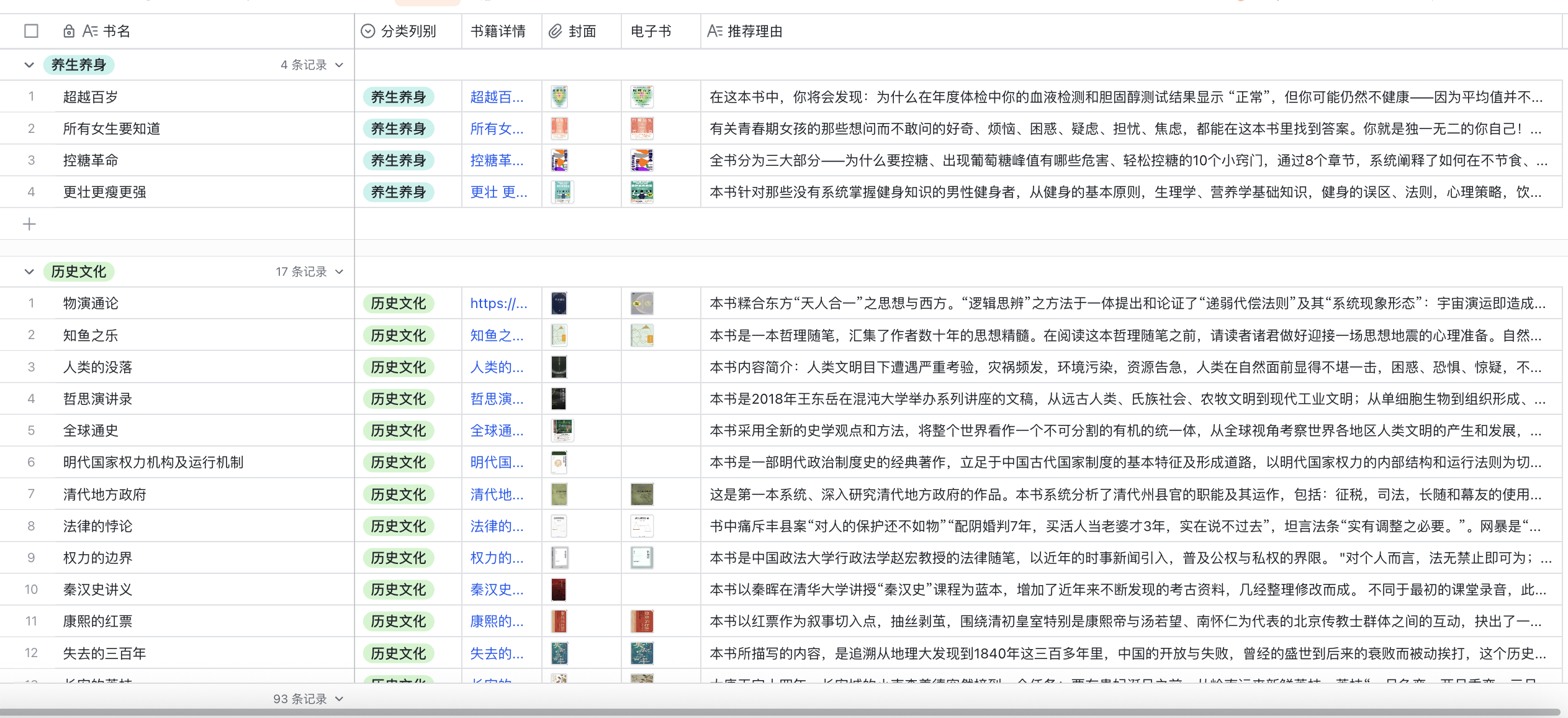This screenshot has height=718, width=1568.
Task: Open the 93 条记录 footer dropdown
Action: (x=308, y=699)
